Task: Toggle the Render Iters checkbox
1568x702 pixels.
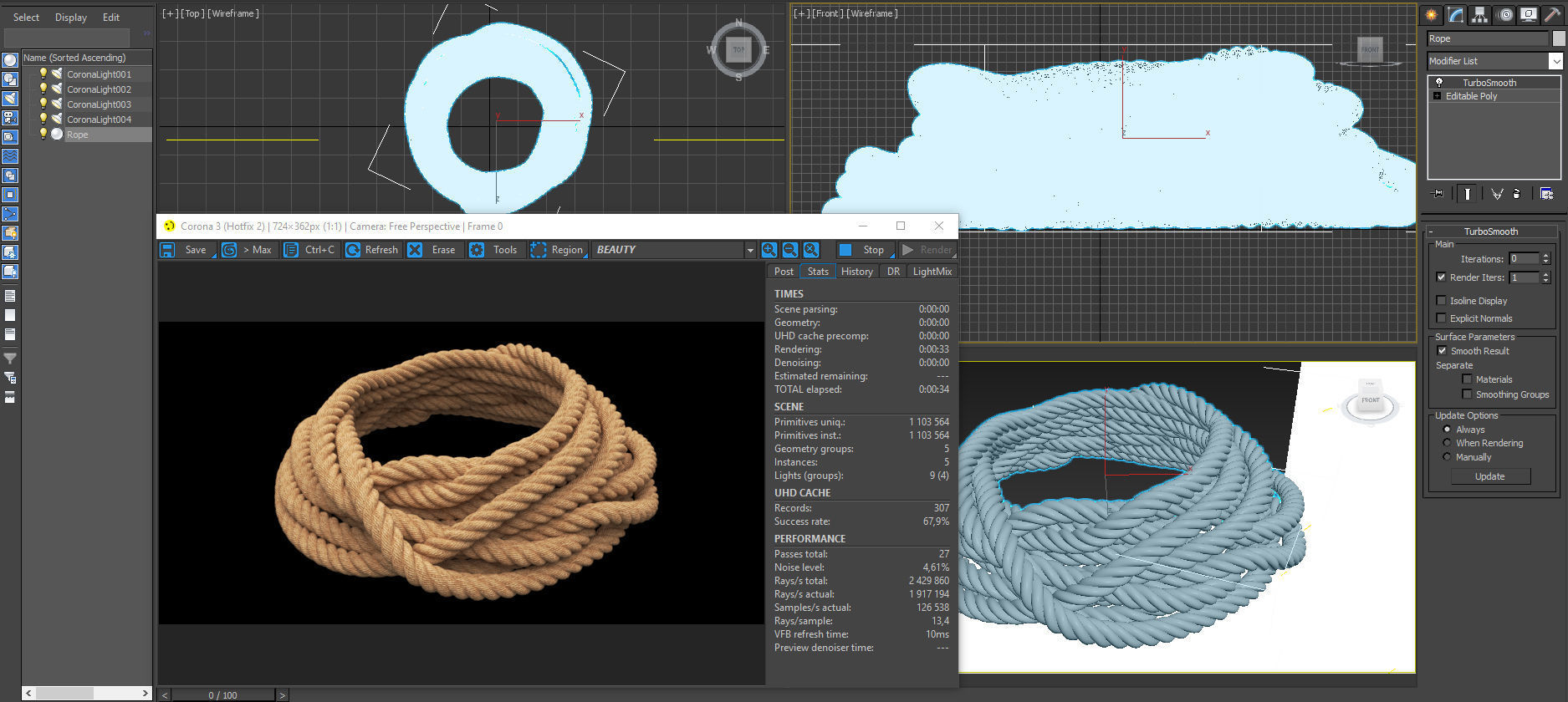Action: click(x=1441, y=277)
